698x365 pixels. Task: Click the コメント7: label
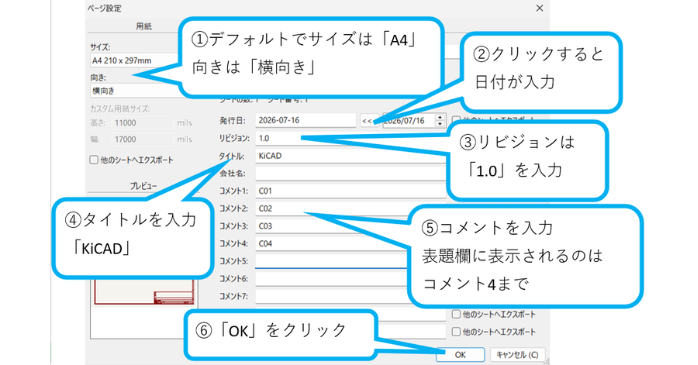[233, 296]
